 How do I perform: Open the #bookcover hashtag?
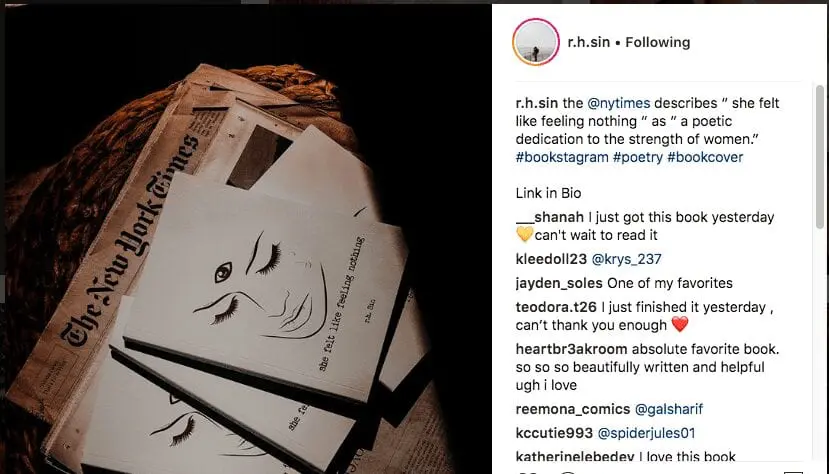[705, 157]
